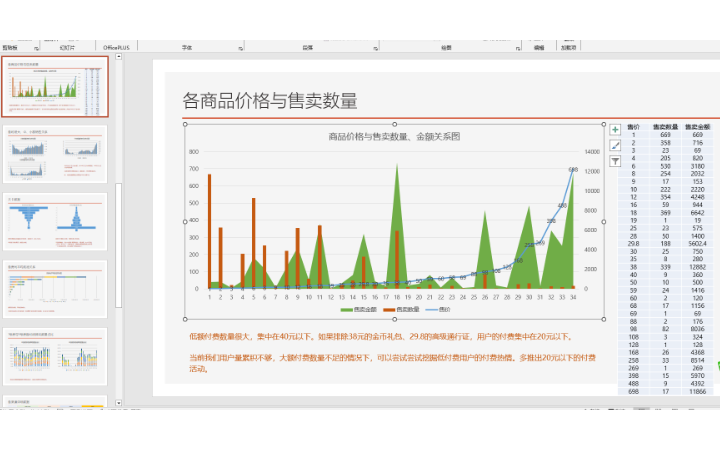This screenshot has height=450, width=720.
Task: Click the OfficePLUS ribbon group label
Action: (116, 47)
